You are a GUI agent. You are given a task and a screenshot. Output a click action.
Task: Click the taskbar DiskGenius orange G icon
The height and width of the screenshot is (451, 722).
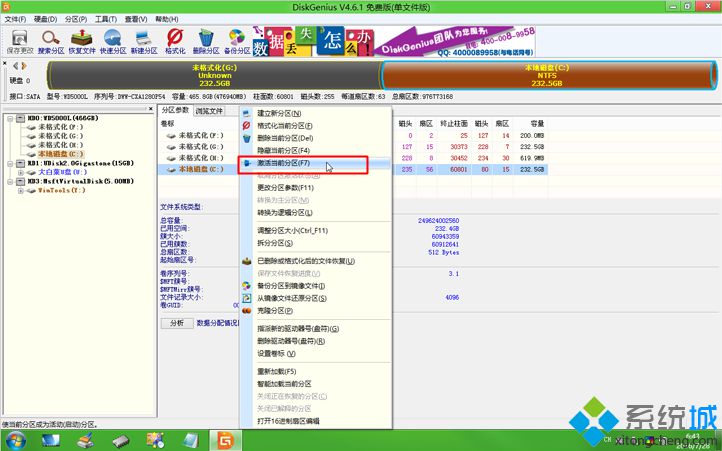tap(226, 440)
